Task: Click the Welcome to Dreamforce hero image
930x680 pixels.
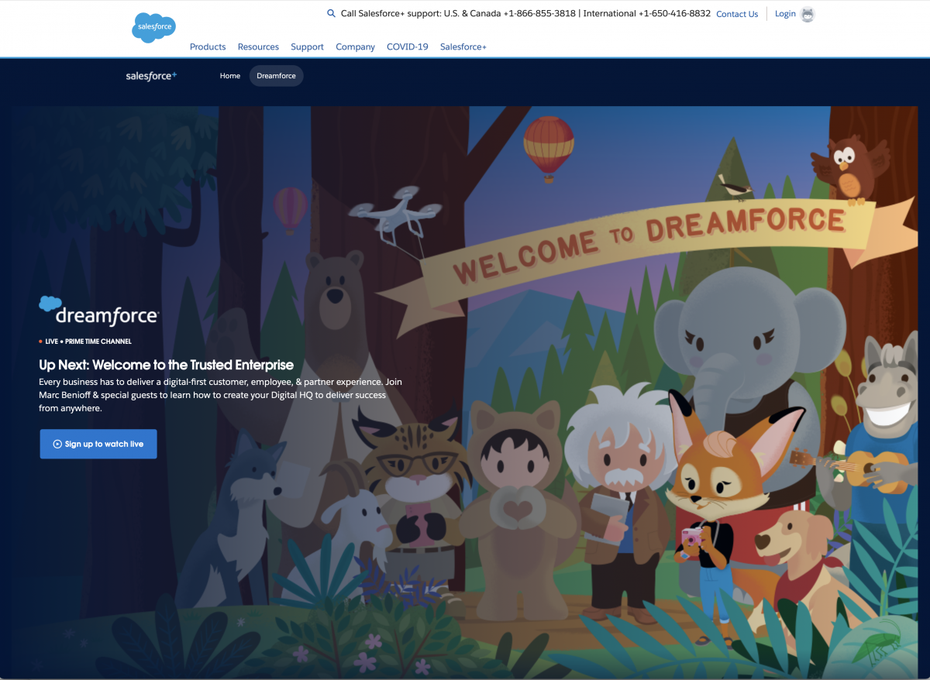Action: tap(465, 393)
